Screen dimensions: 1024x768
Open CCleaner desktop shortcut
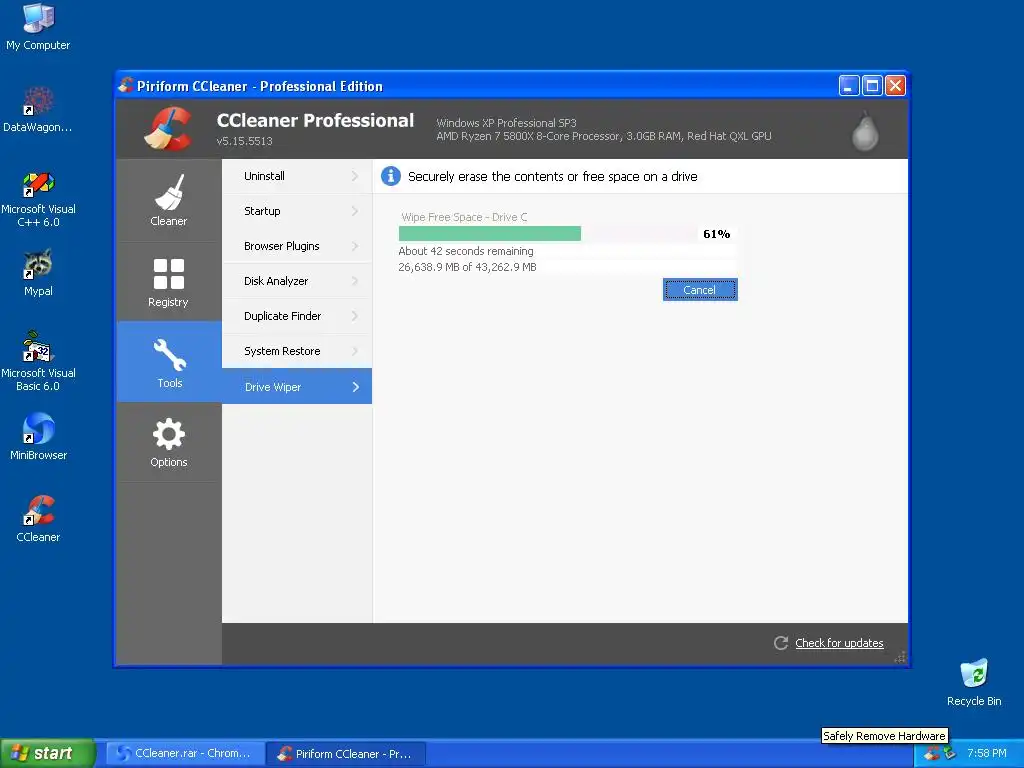(x=38, y=519)
